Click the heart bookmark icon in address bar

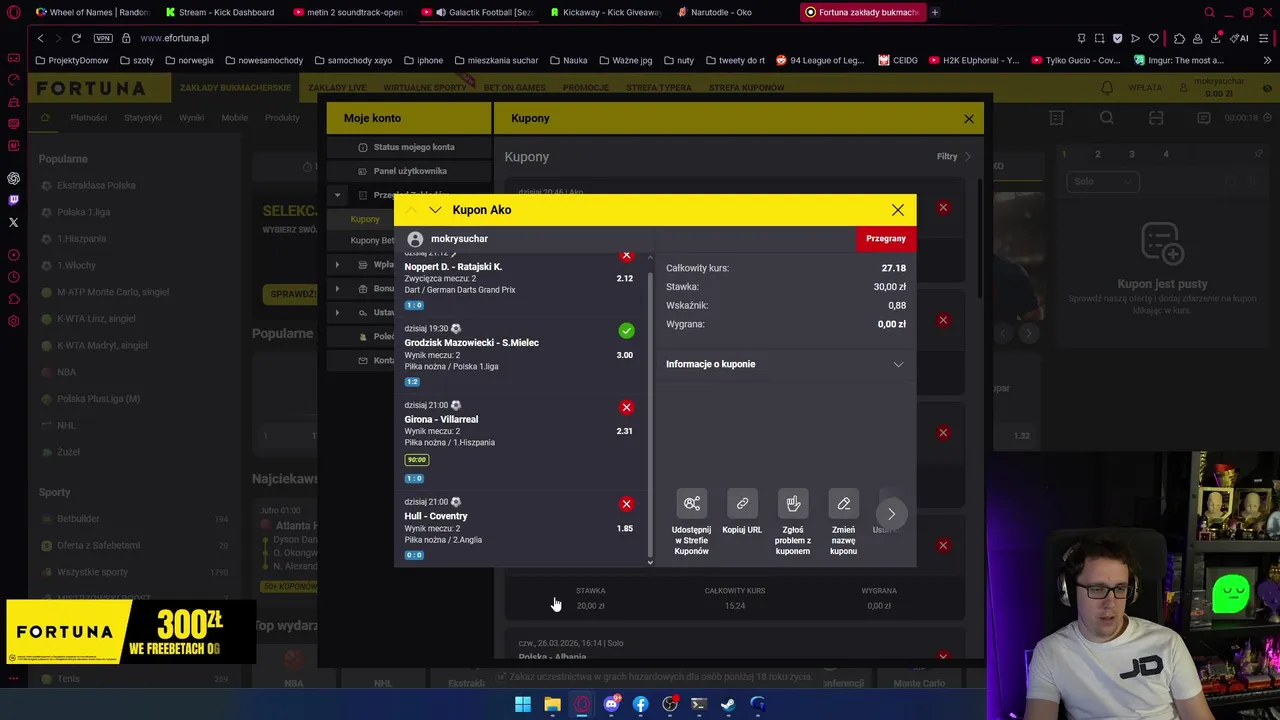(x=1153, y=38)
